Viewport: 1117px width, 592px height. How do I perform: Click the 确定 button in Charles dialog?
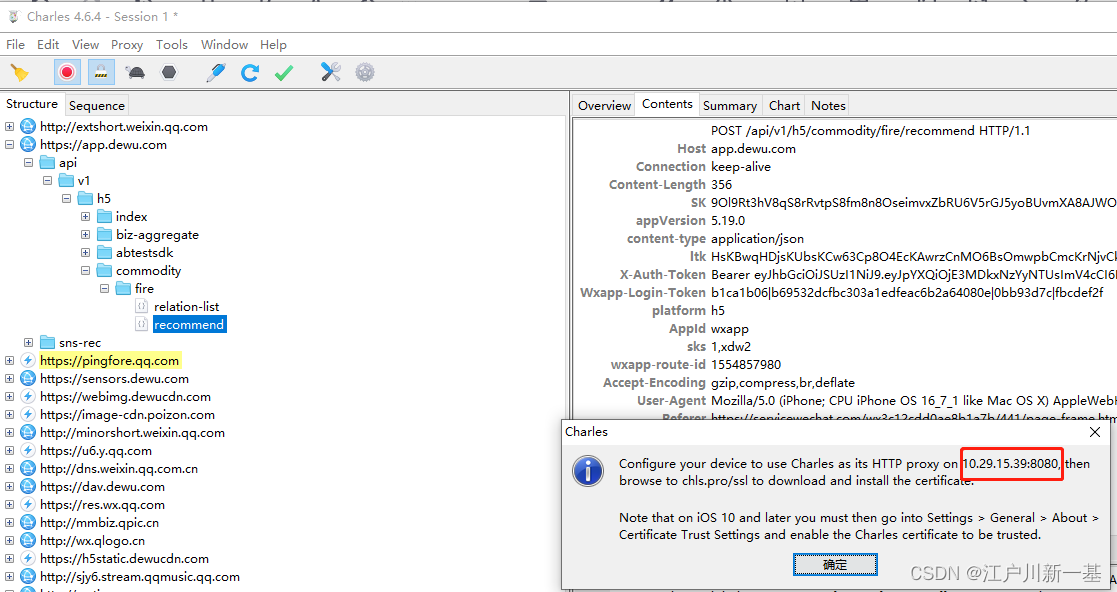[835, 565]
